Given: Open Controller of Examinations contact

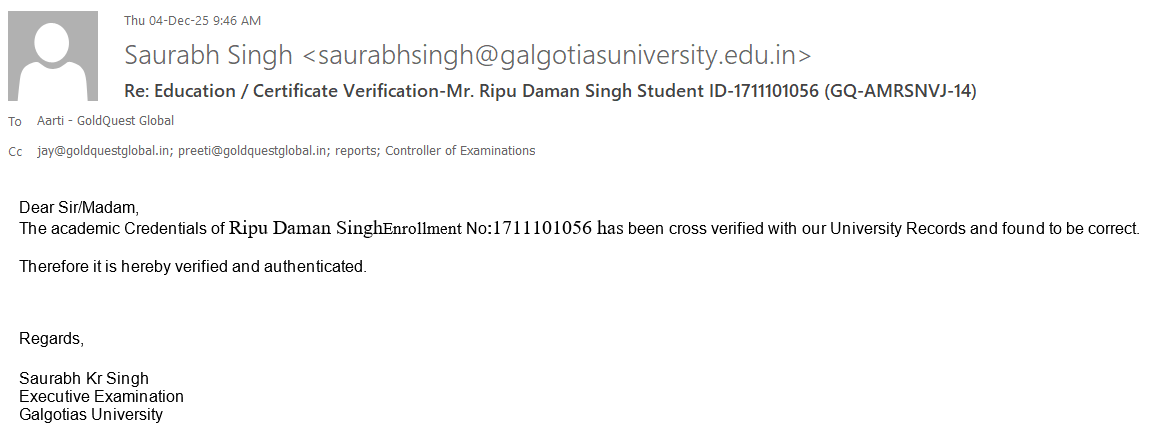Looking at the screenshot, I should pyautogui.click(x=460, y=151).
